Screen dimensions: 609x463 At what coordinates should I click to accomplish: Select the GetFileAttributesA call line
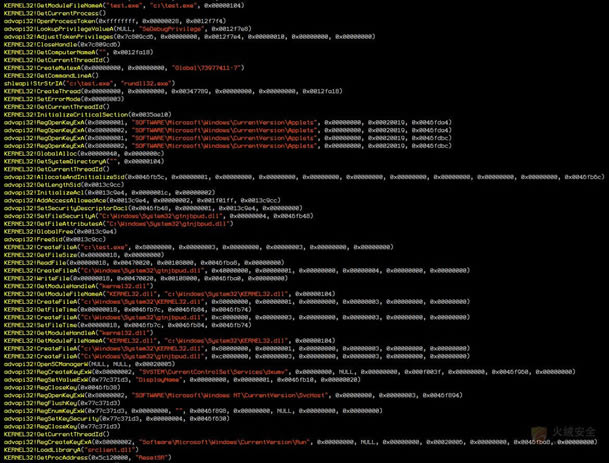(x=100, y=223)
